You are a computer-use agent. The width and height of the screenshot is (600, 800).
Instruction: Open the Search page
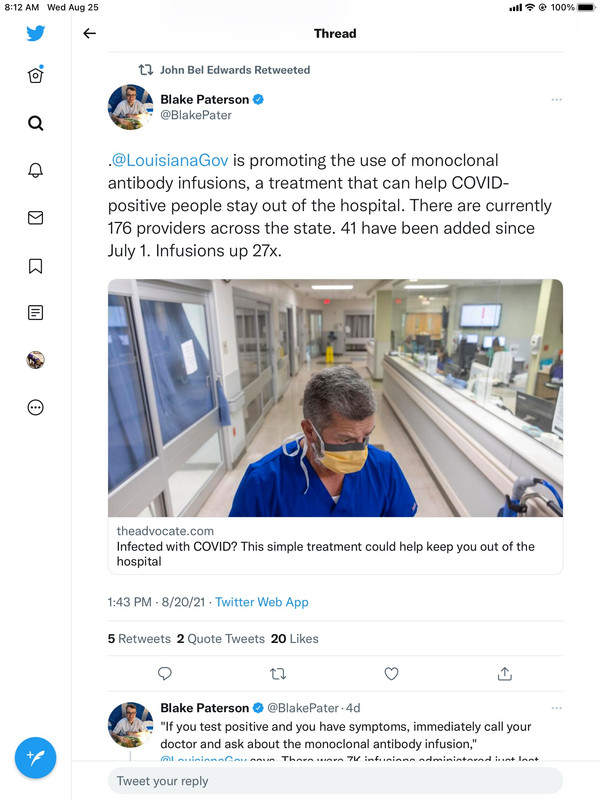point(35,124)
